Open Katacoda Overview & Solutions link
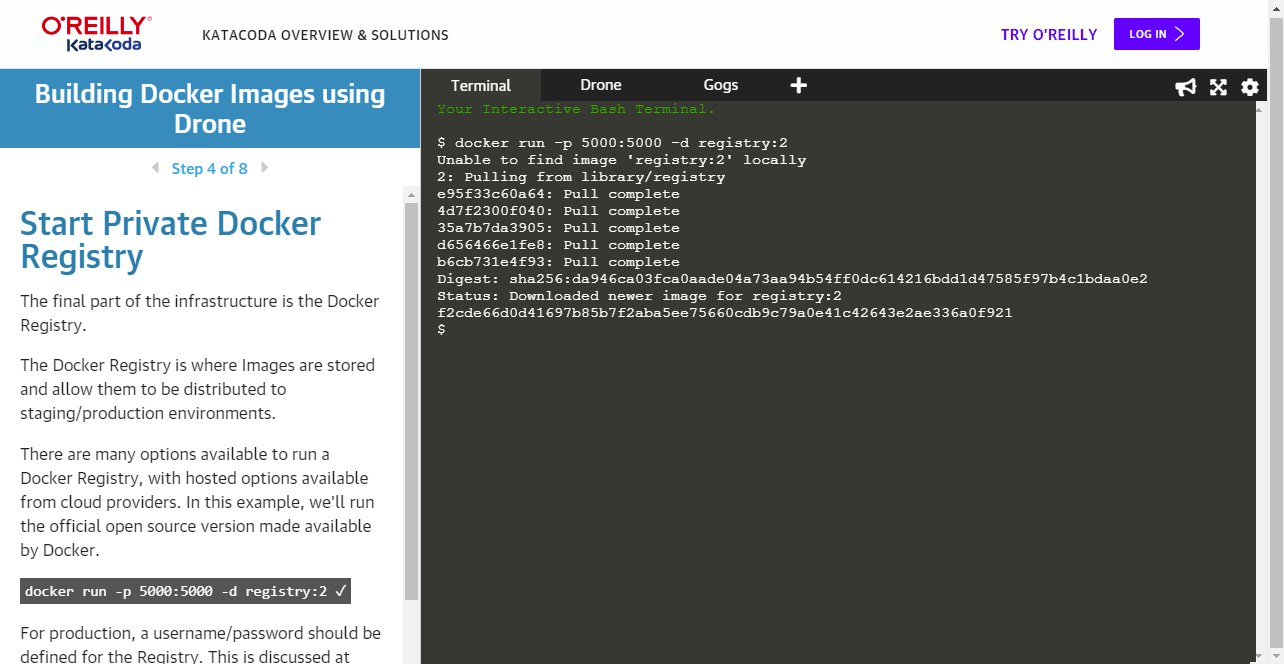 coord(325,35)
